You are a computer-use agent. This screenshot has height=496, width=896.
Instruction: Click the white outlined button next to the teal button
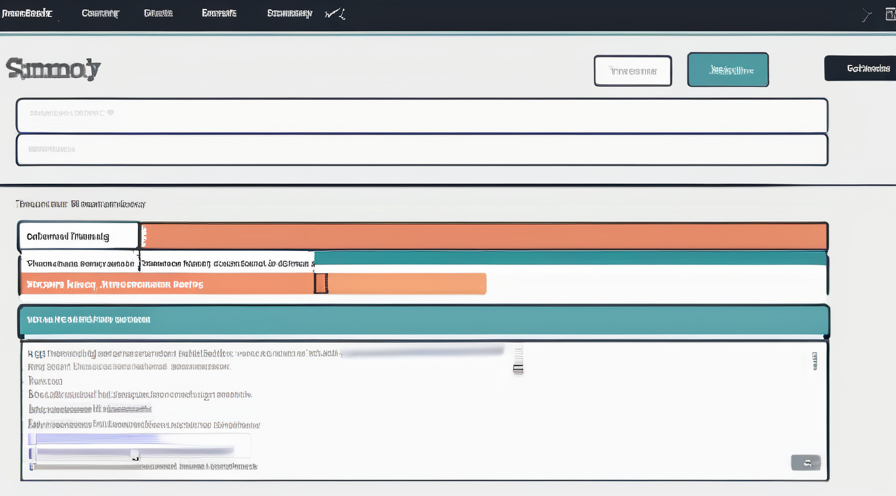(x=634, y=71)
